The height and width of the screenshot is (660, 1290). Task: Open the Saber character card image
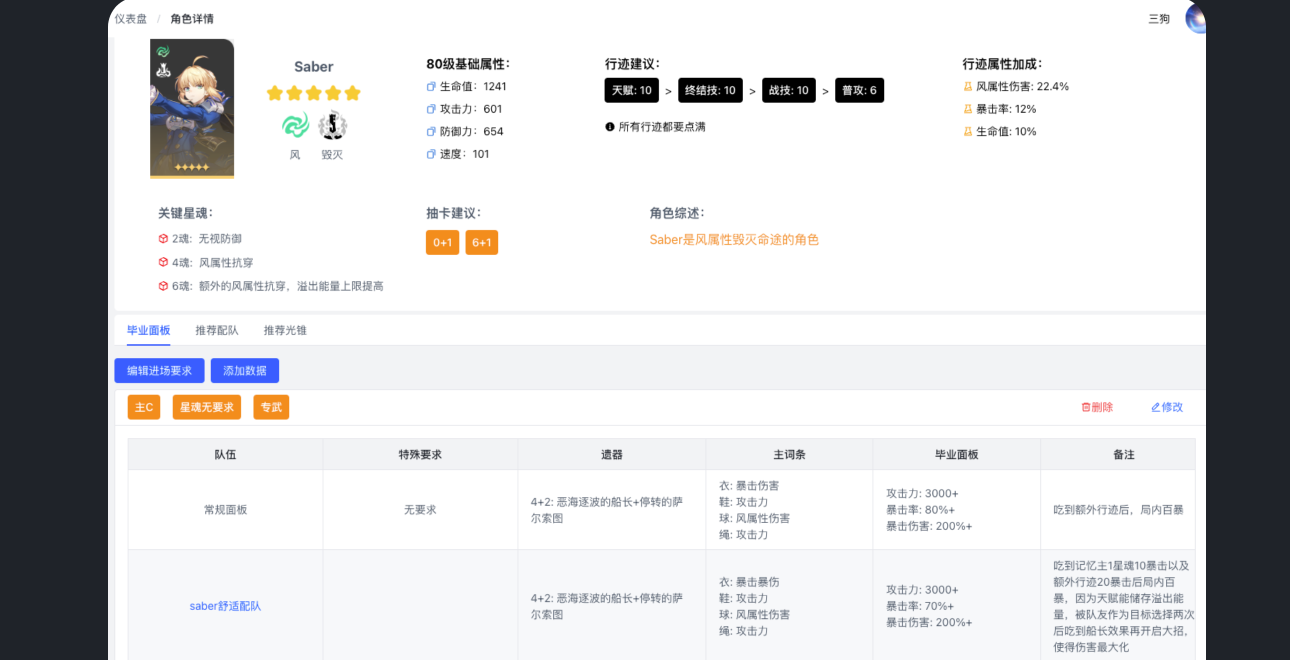coord(192,108)
